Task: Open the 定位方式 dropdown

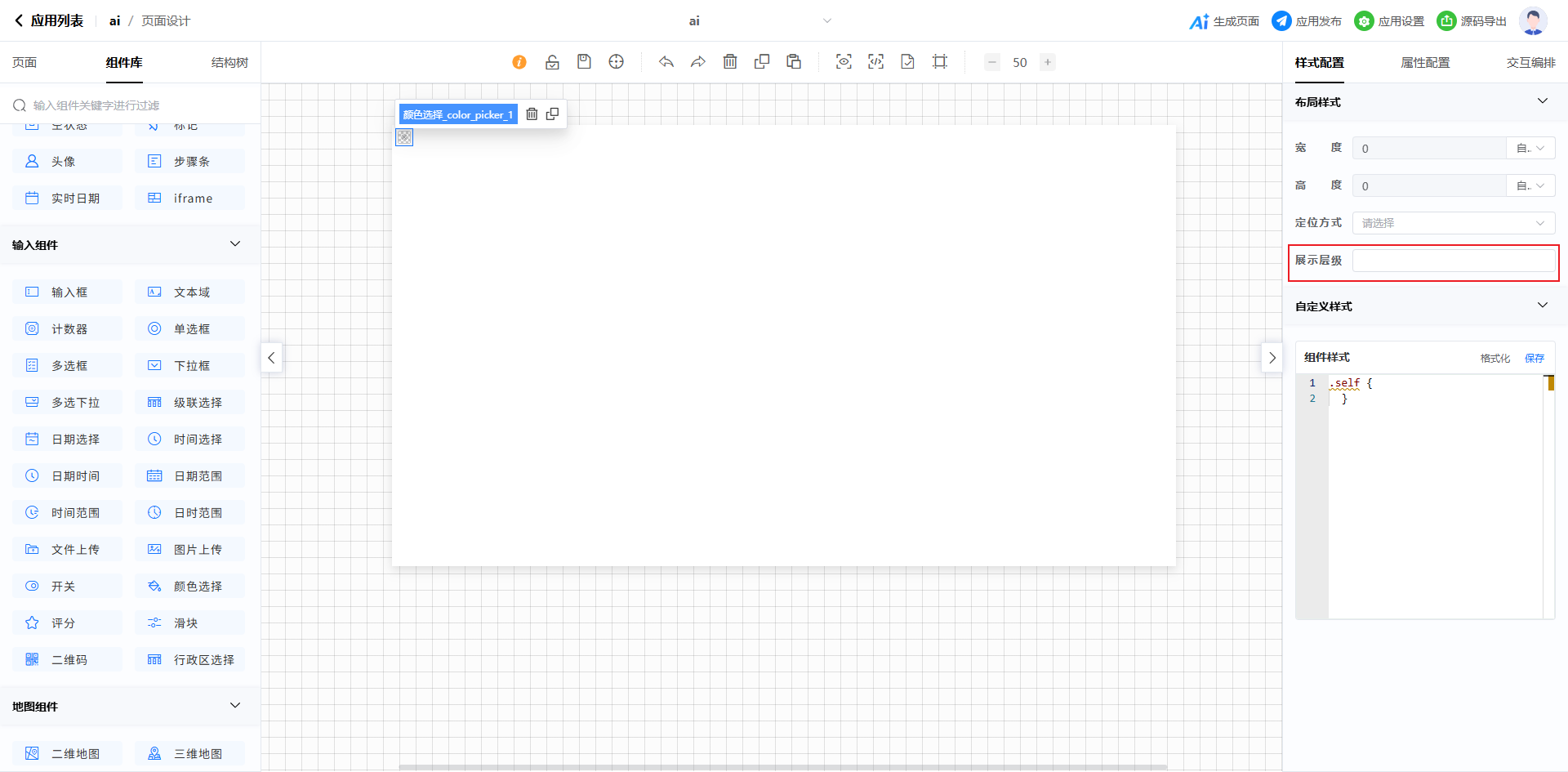Action: 1453,223
